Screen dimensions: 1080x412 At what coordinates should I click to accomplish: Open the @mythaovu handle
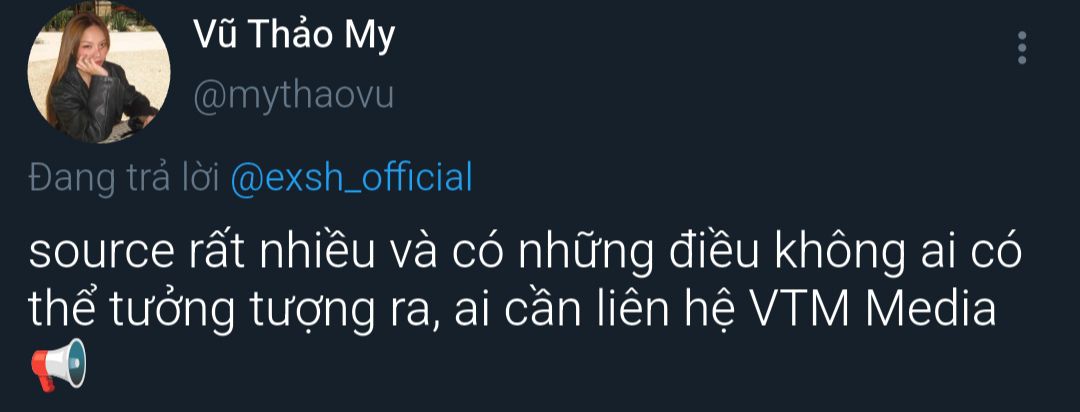click(292, 96)
